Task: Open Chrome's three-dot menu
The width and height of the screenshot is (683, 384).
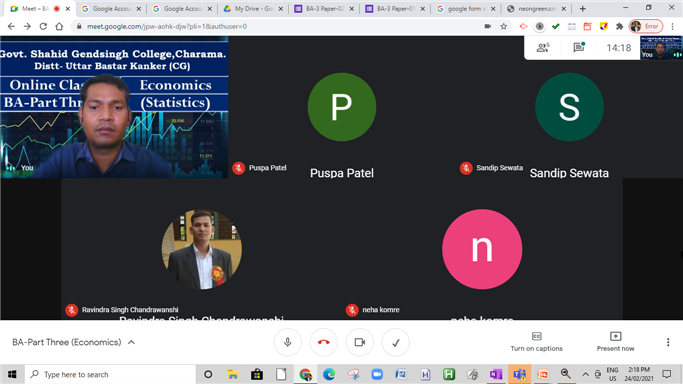Action: click(x=673, y=27)
